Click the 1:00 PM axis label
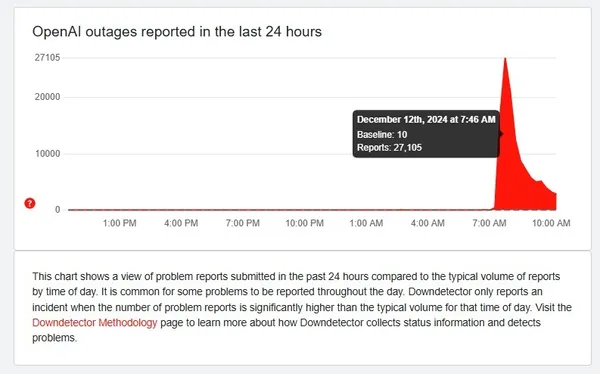This screenshot has height=374, width=600. (119, 223)
